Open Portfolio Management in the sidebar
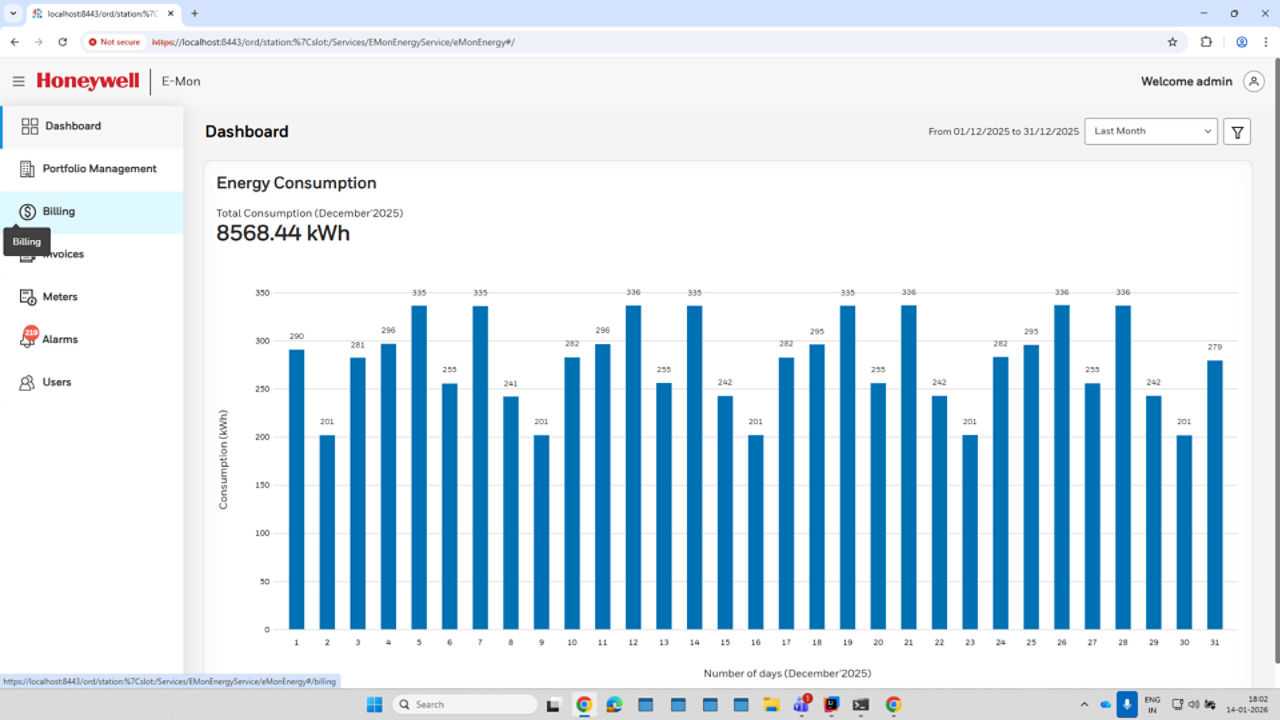1280x720 pixels. click(x=92, y=169)
